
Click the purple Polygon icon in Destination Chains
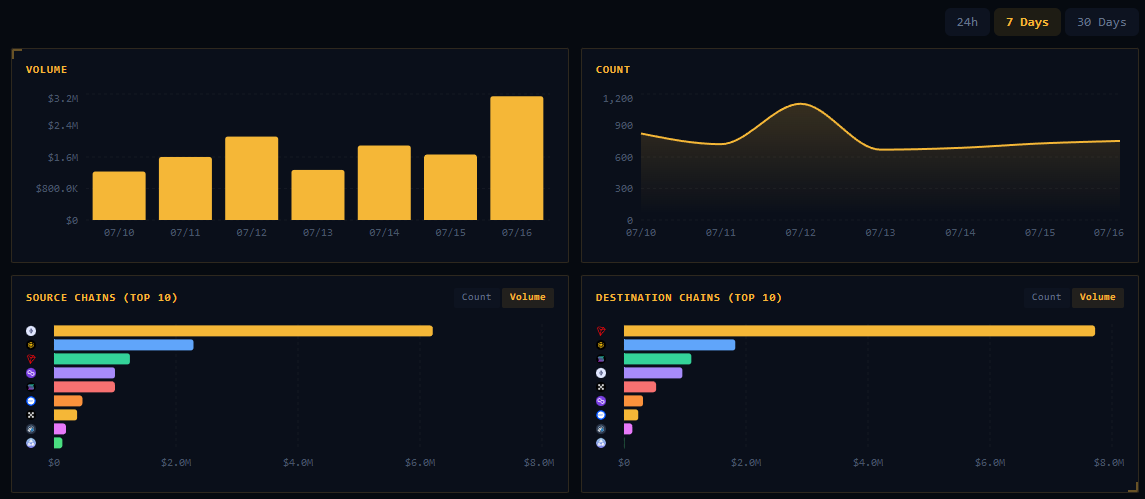(x=601, y=401)
